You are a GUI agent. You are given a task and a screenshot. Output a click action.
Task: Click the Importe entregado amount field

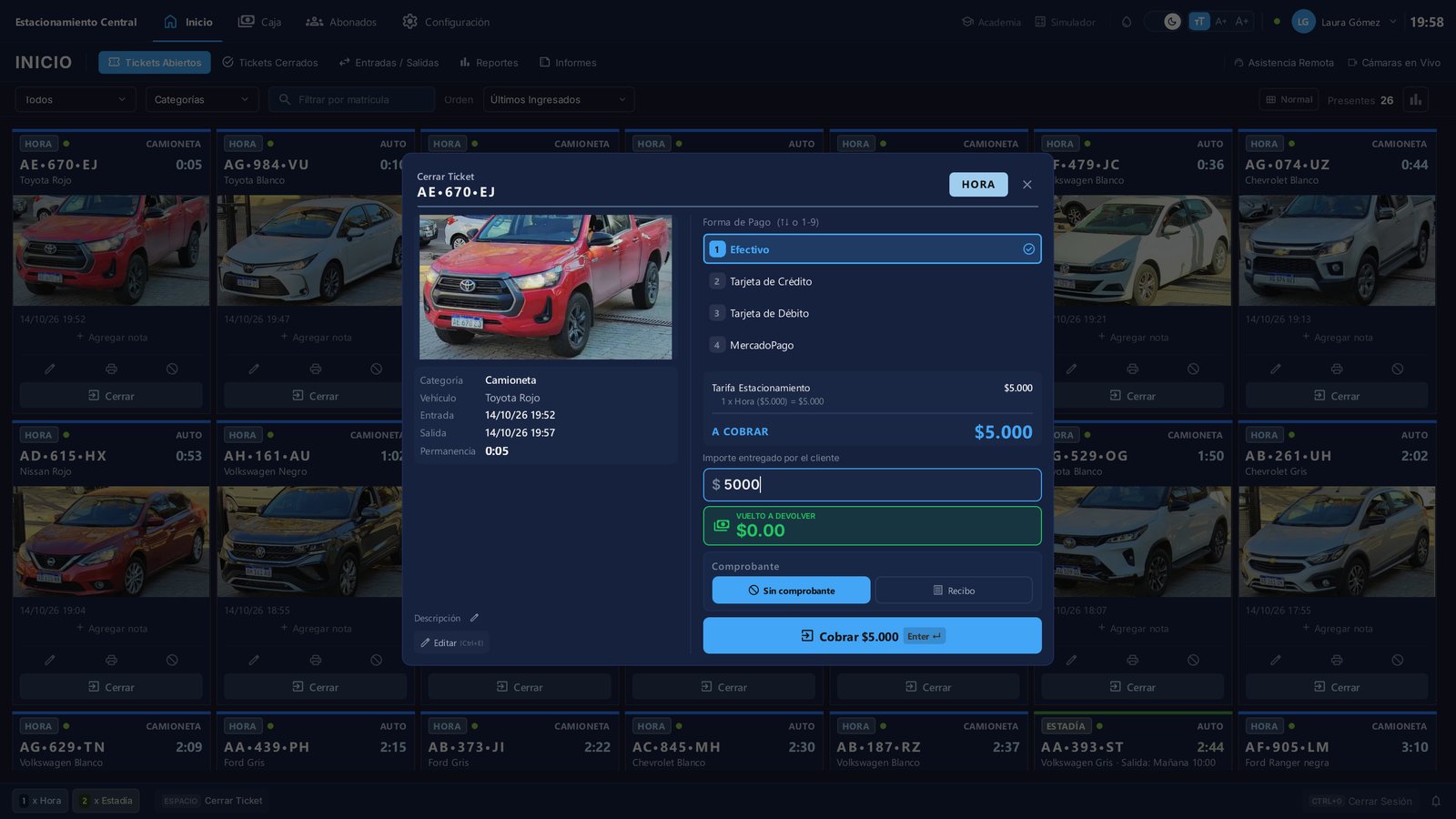(x=872, y=485)
